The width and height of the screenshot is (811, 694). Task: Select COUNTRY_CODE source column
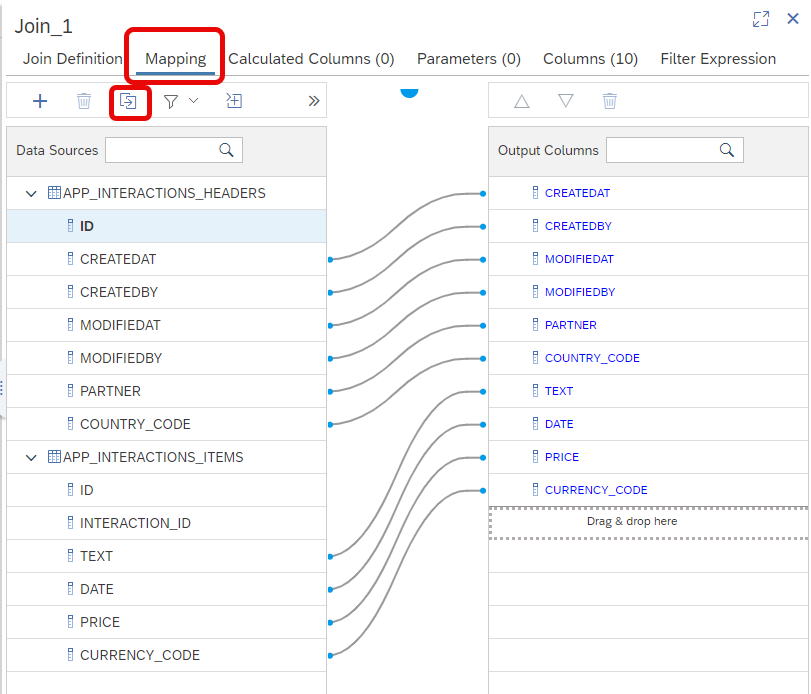167,424
